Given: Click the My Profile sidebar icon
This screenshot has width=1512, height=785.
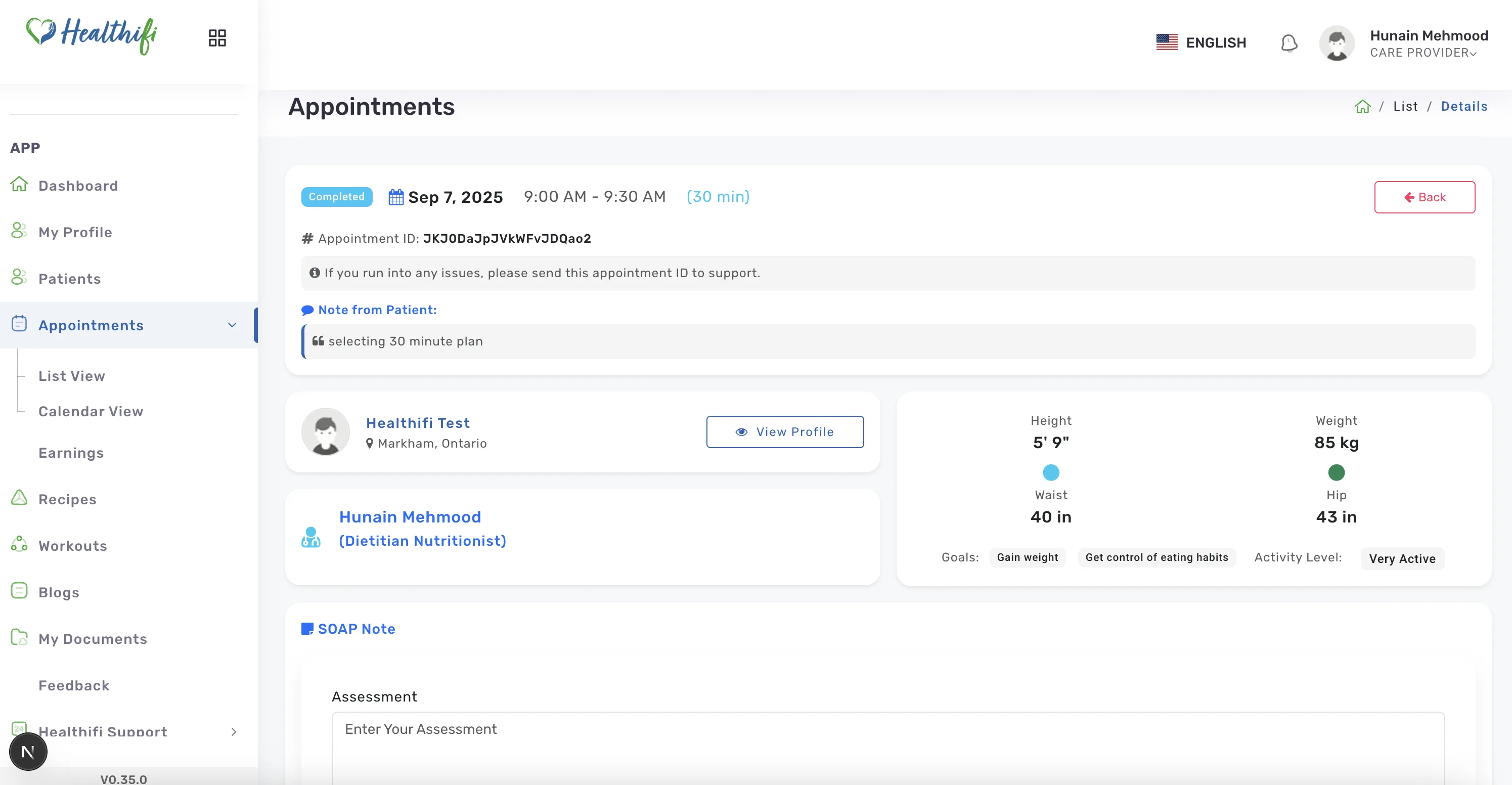Looking at the screenshot, I should (x=19, y=231).
